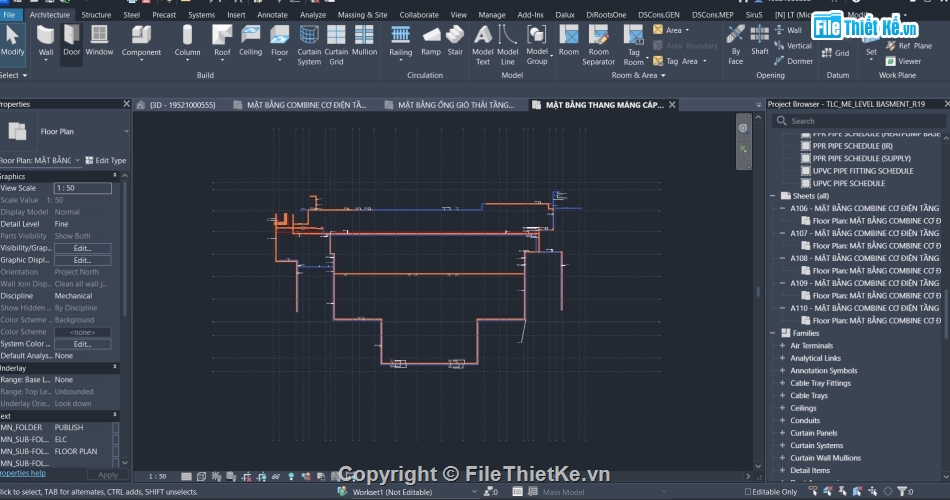Open the File menu

[x=10, y=15]
